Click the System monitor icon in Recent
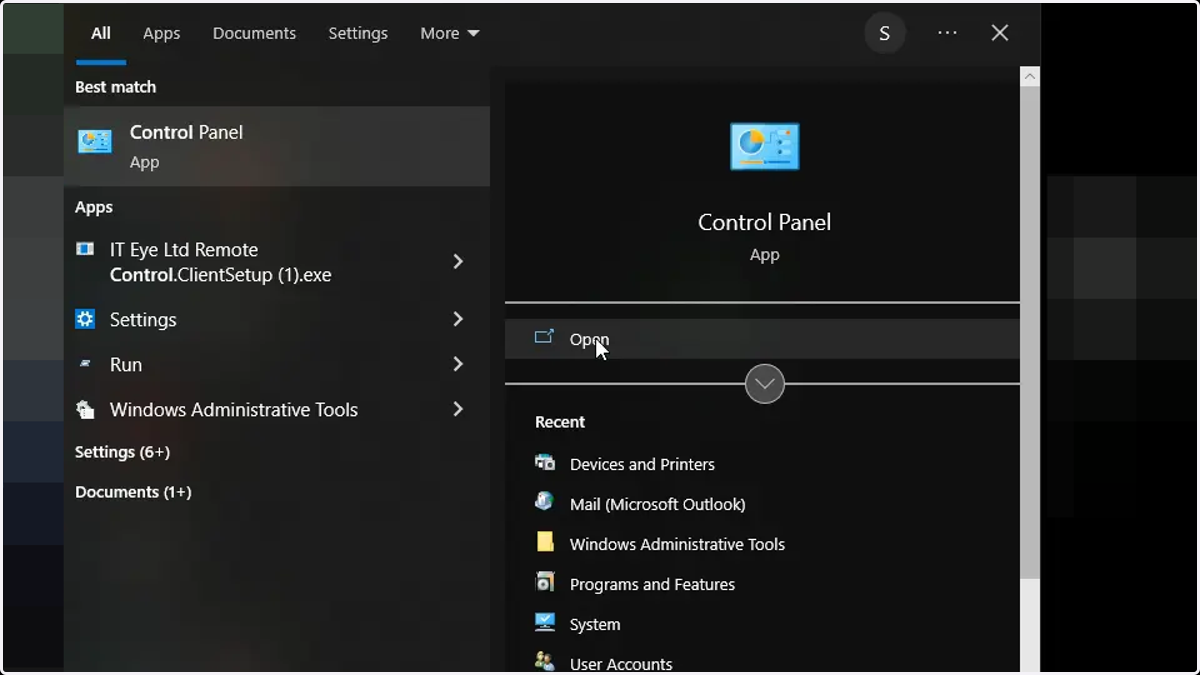 [x=545, y=622]
